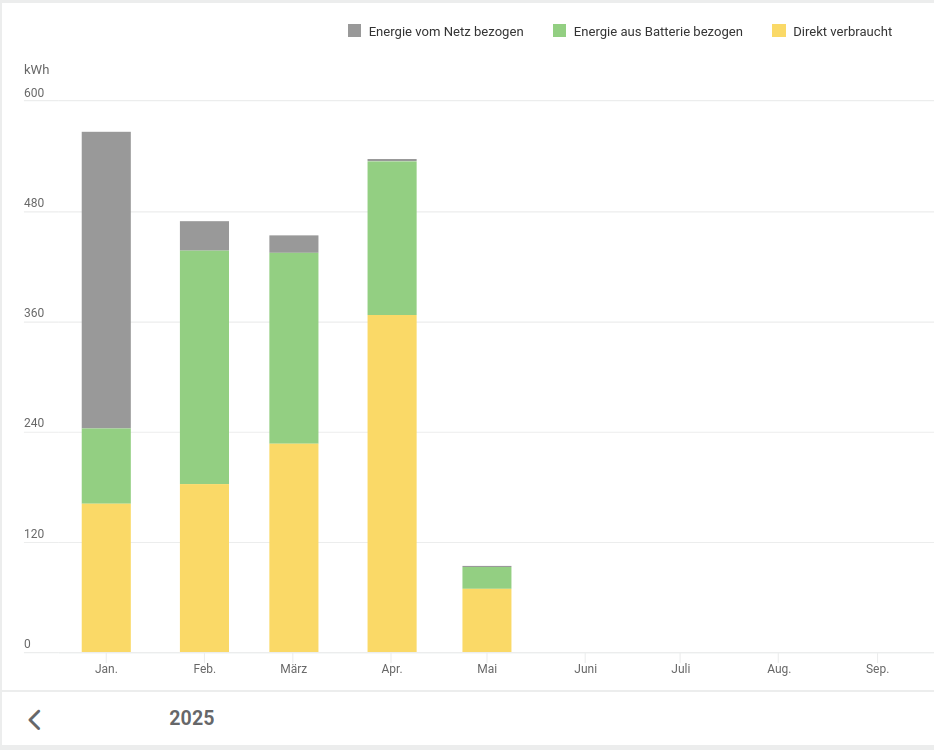This screenshot has height=750, width=934.
Task: Toggle the yellow 'Direkt verbraucht' legend swatch
Action: [x=779, y=31]
